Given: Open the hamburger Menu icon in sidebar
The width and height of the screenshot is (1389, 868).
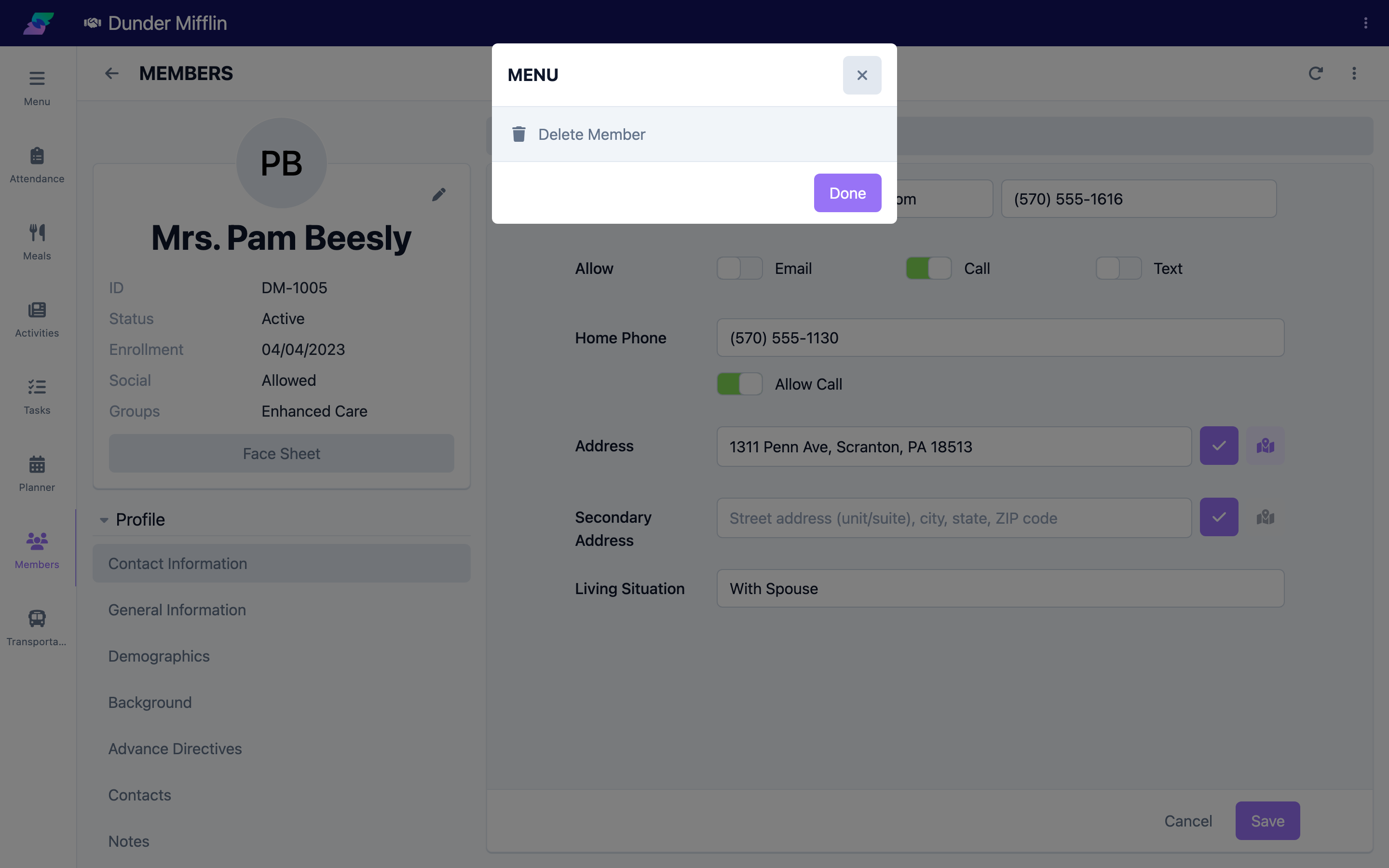Looking at the screenshot, I should 37,79.
